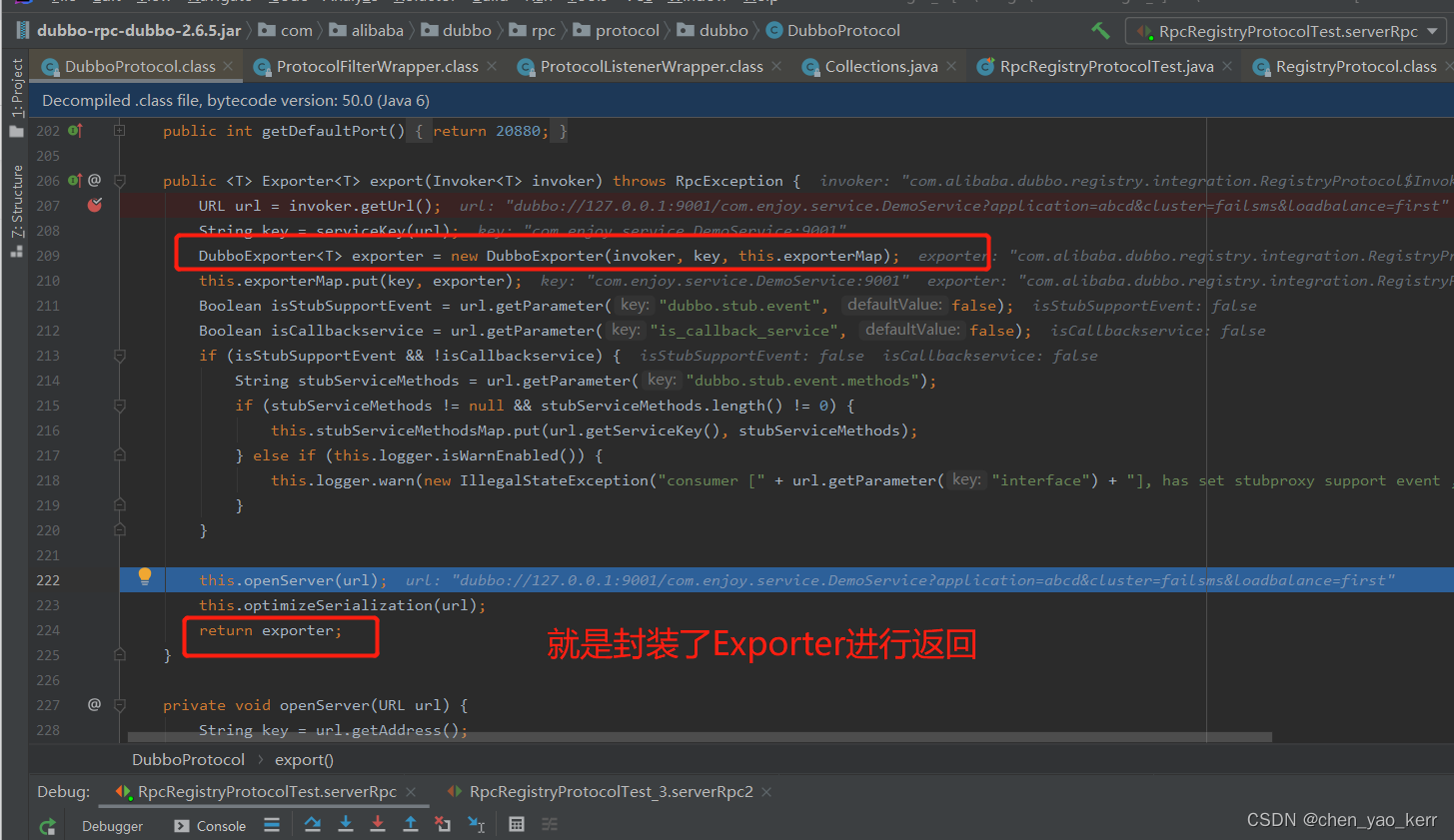The height and width of the screenshot is (840, 1454).
Task: Open the Console tab in the debug panel
Action: (210, 826)
